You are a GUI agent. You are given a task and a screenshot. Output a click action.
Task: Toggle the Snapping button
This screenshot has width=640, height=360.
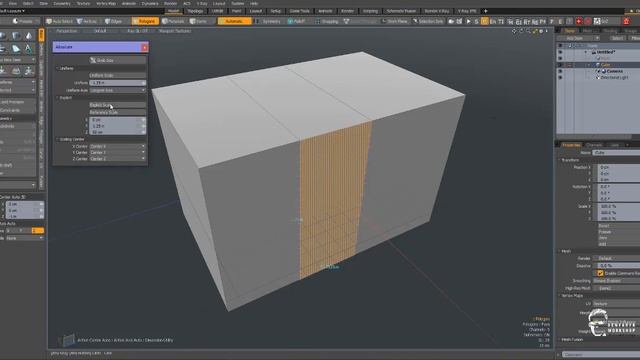tap(327, 21)
